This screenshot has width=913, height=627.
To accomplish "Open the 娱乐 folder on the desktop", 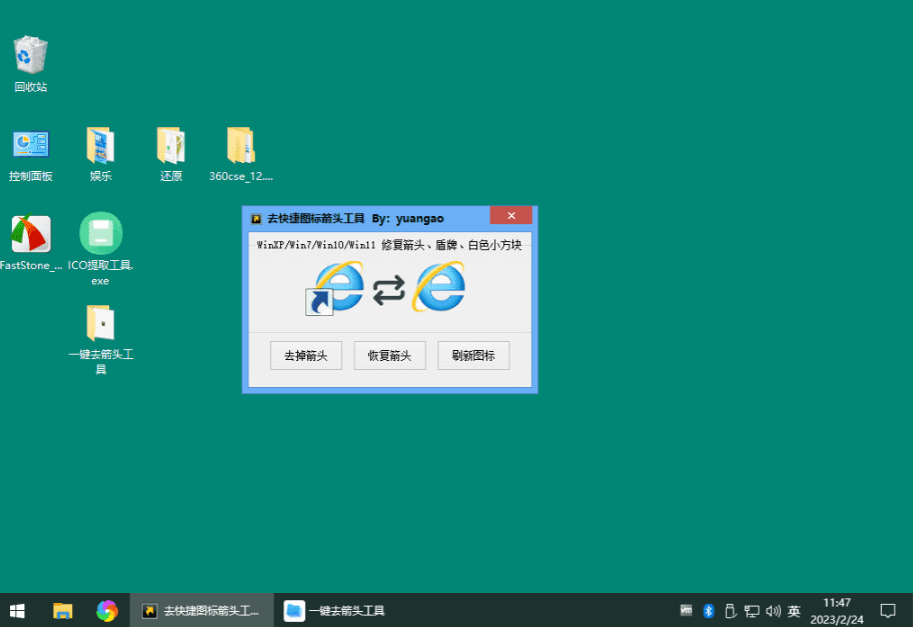I will point(100,145).
